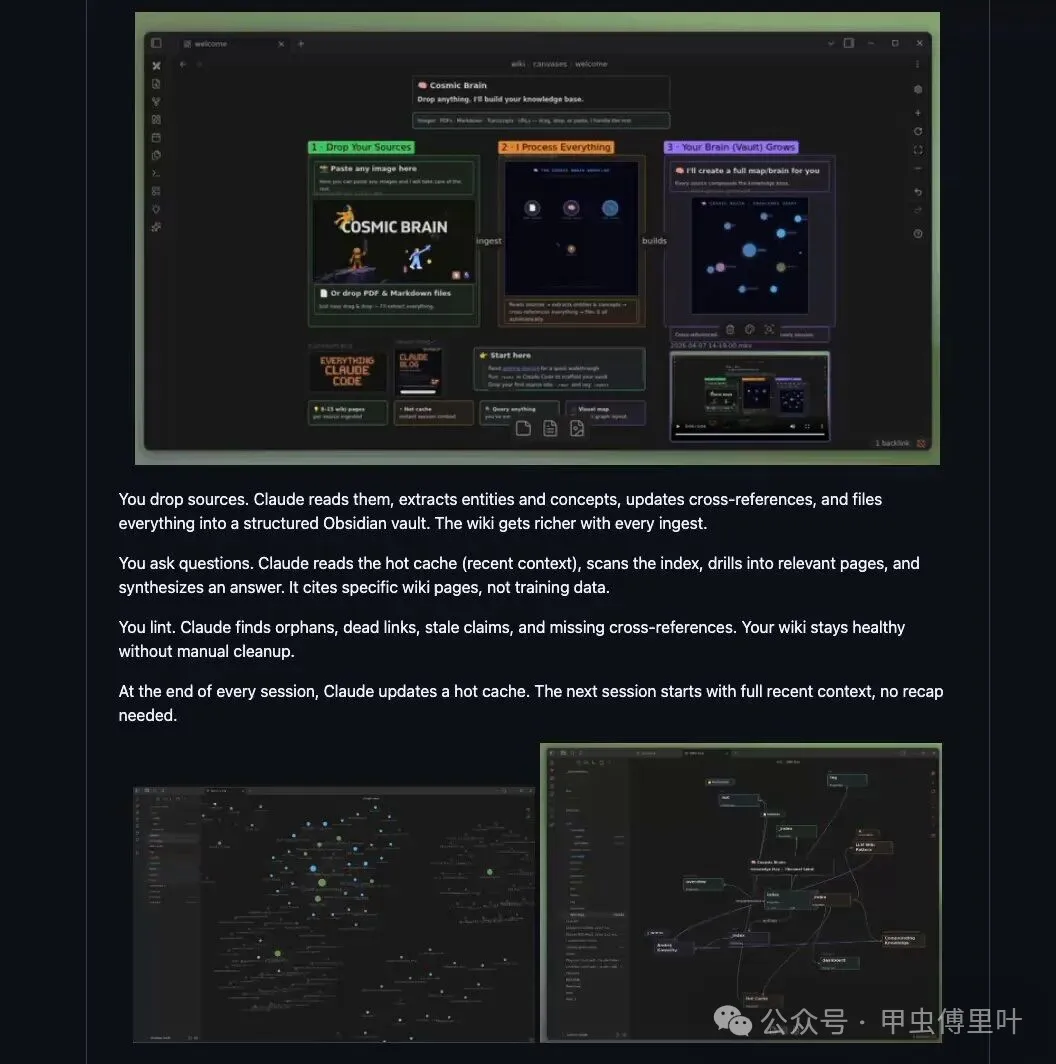Undo the last canvas action

click(x=918, y=192)
